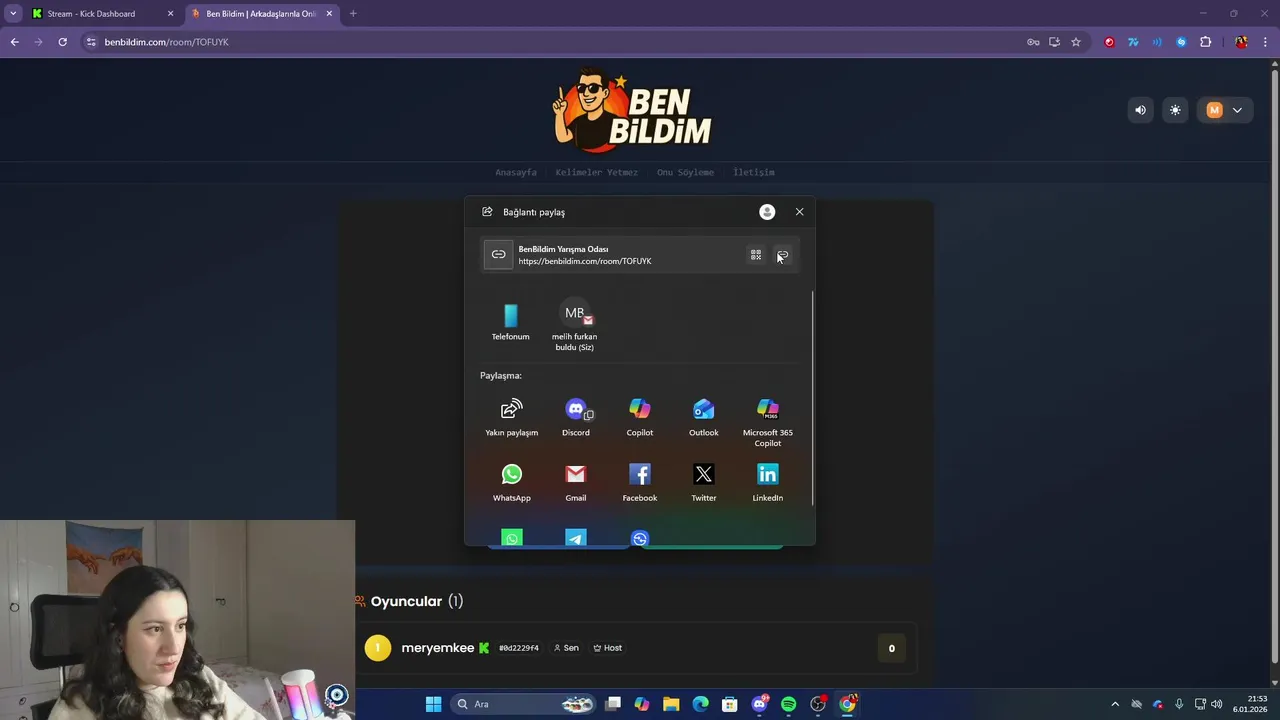Share the link on LinkedIn
The height and width of the screenshot is (720, 1280).
[768, 483]
